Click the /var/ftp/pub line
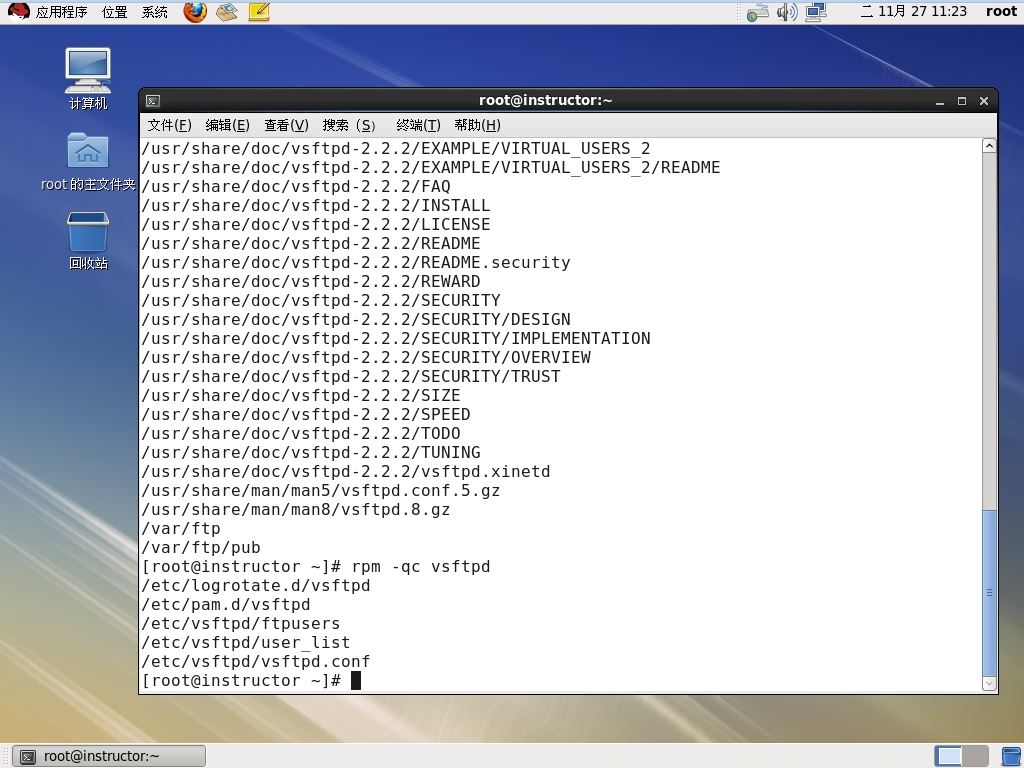Screen dimensions: 1024x768 pos(201,548)
